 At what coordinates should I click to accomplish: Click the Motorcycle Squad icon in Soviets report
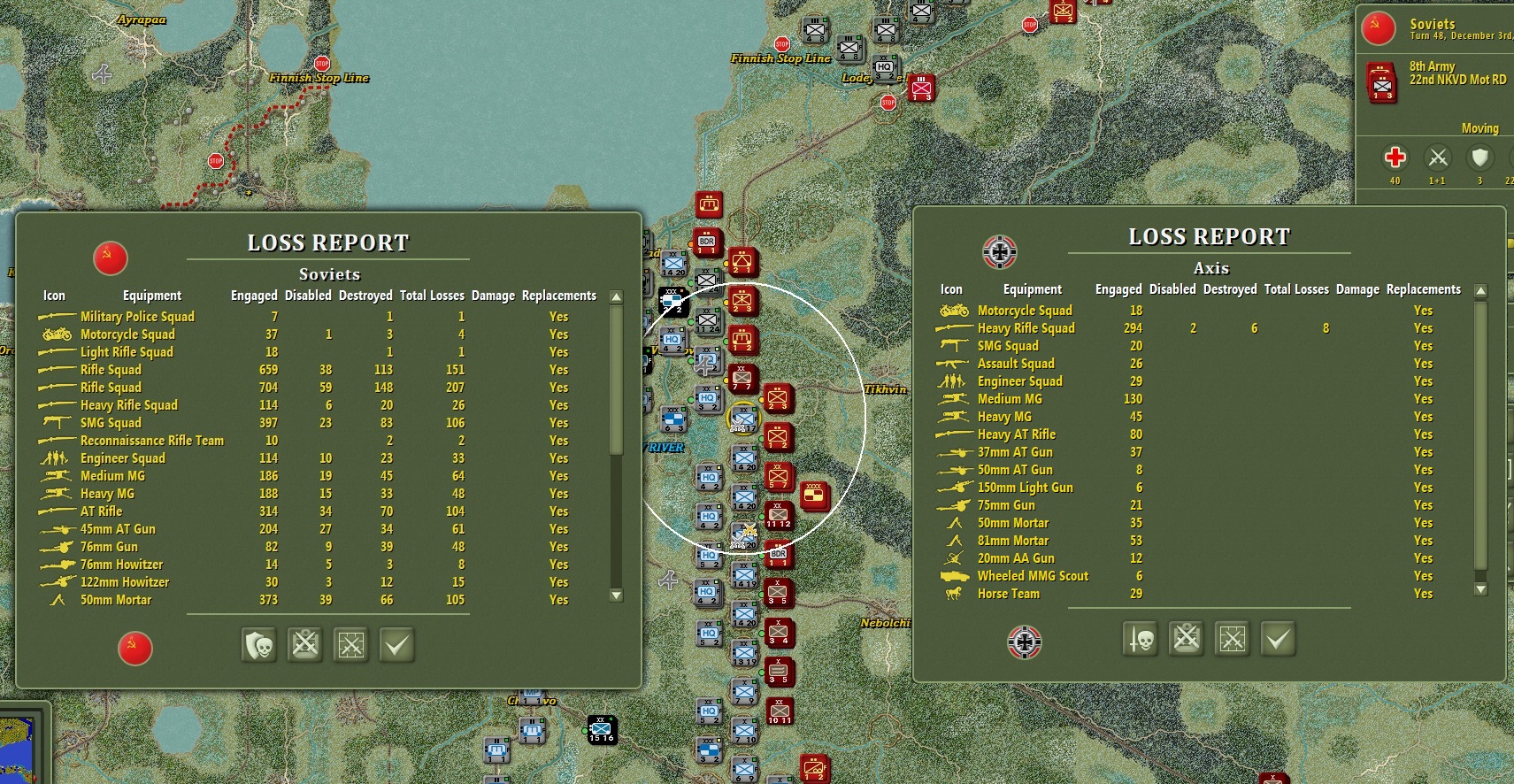(x=57, y=334)
